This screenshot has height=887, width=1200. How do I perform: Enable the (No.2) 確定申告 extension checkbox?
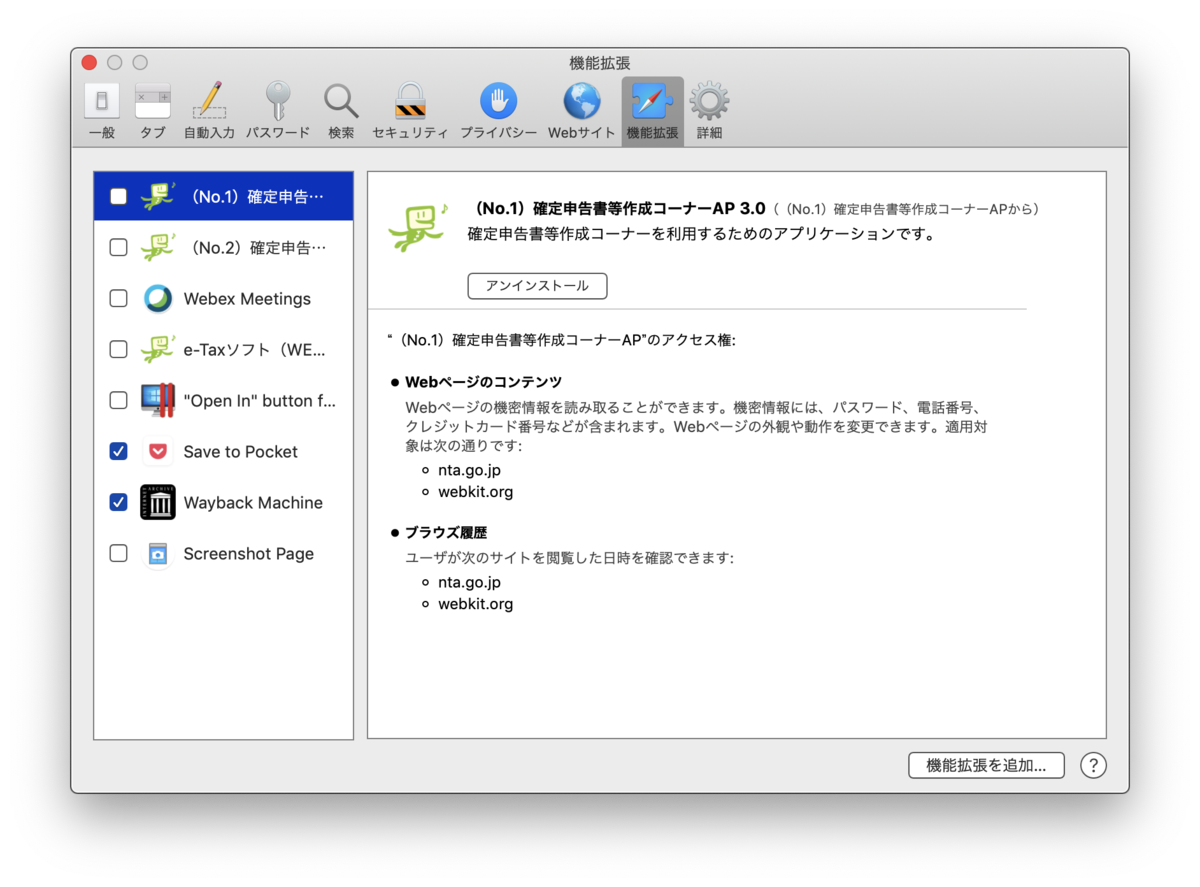pos(118,247)
